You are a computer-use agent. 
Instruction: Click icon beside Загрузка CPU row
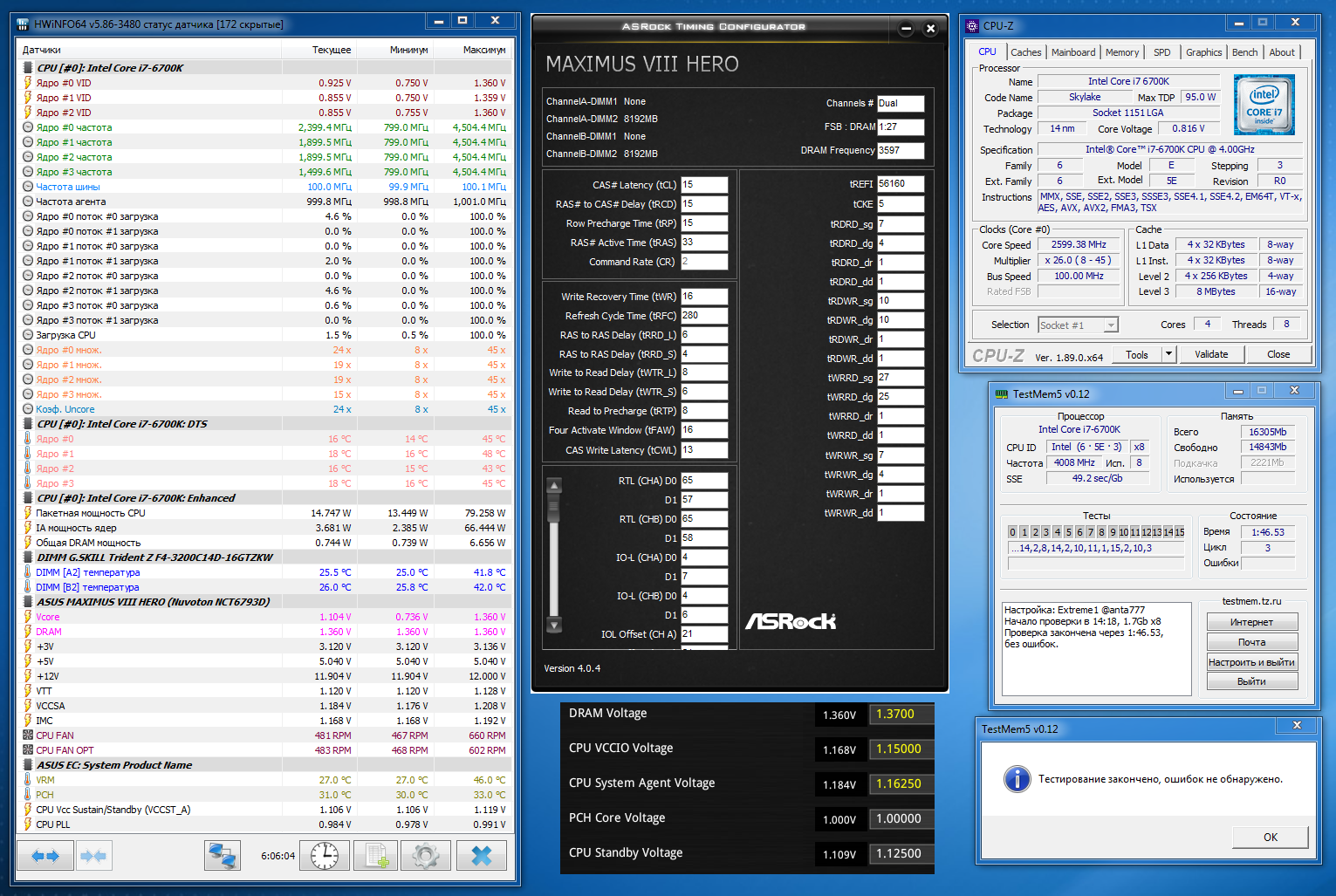pos(28,335)
